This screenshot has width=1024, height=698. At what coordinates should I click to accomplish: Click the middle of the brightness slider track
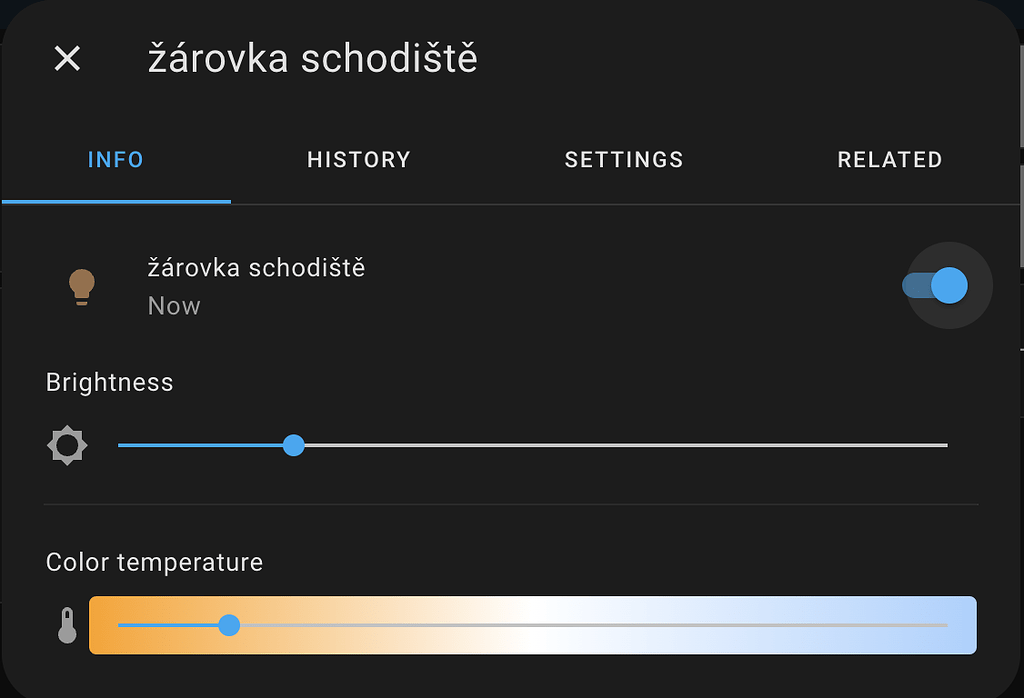pyautogui.click(x=533, y=445)
